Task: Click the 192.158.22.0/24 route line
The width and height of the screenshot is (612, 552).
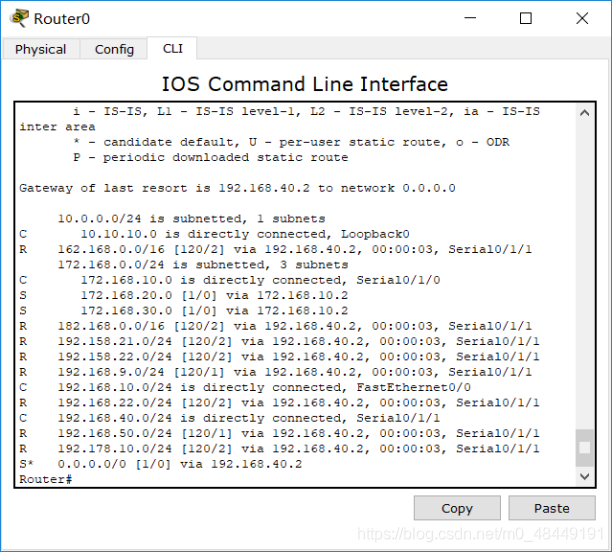Action: point(279,357)
